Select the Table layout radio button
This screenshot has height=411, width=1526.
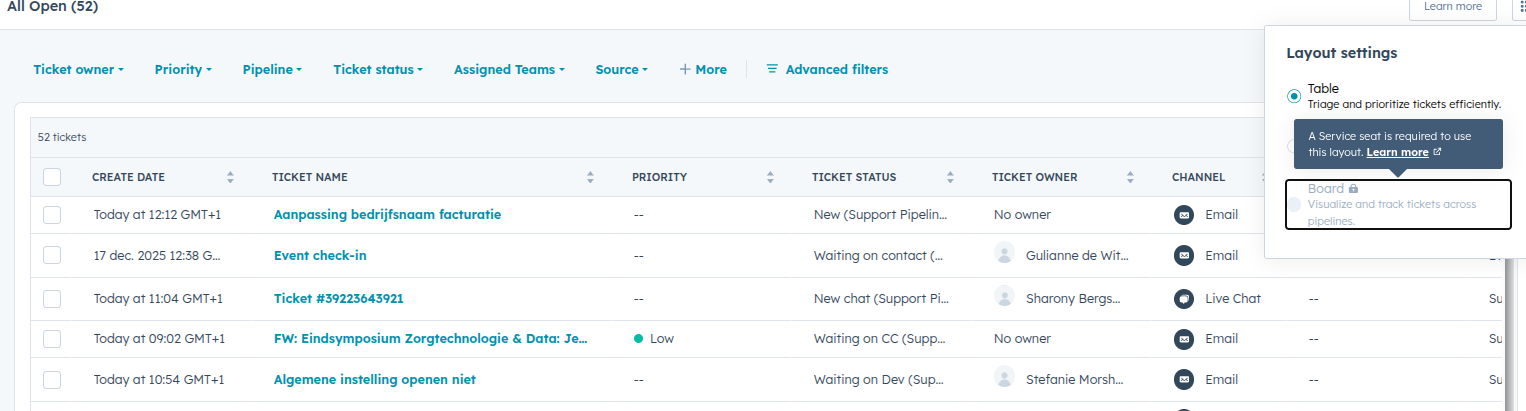click(1294, 96)
